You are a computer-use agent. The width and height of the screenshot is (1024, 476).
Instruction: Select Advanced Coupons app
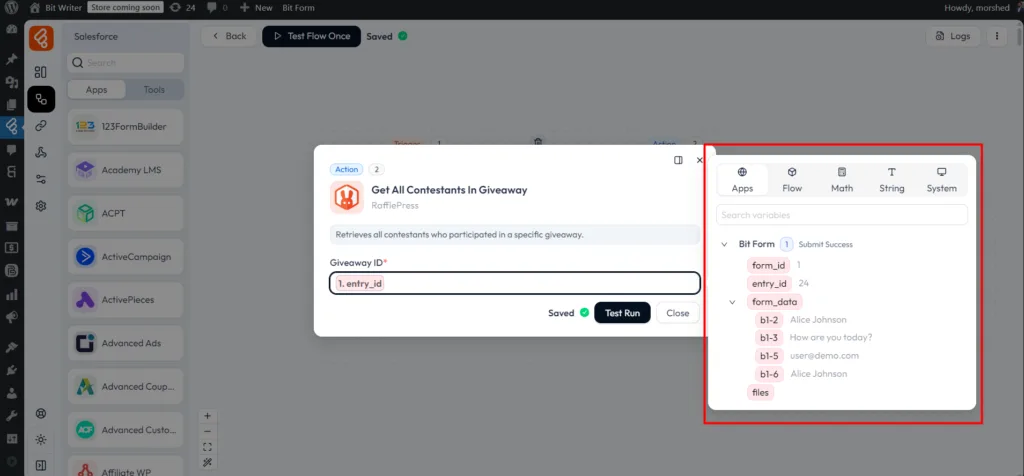[x=125, y=387]
